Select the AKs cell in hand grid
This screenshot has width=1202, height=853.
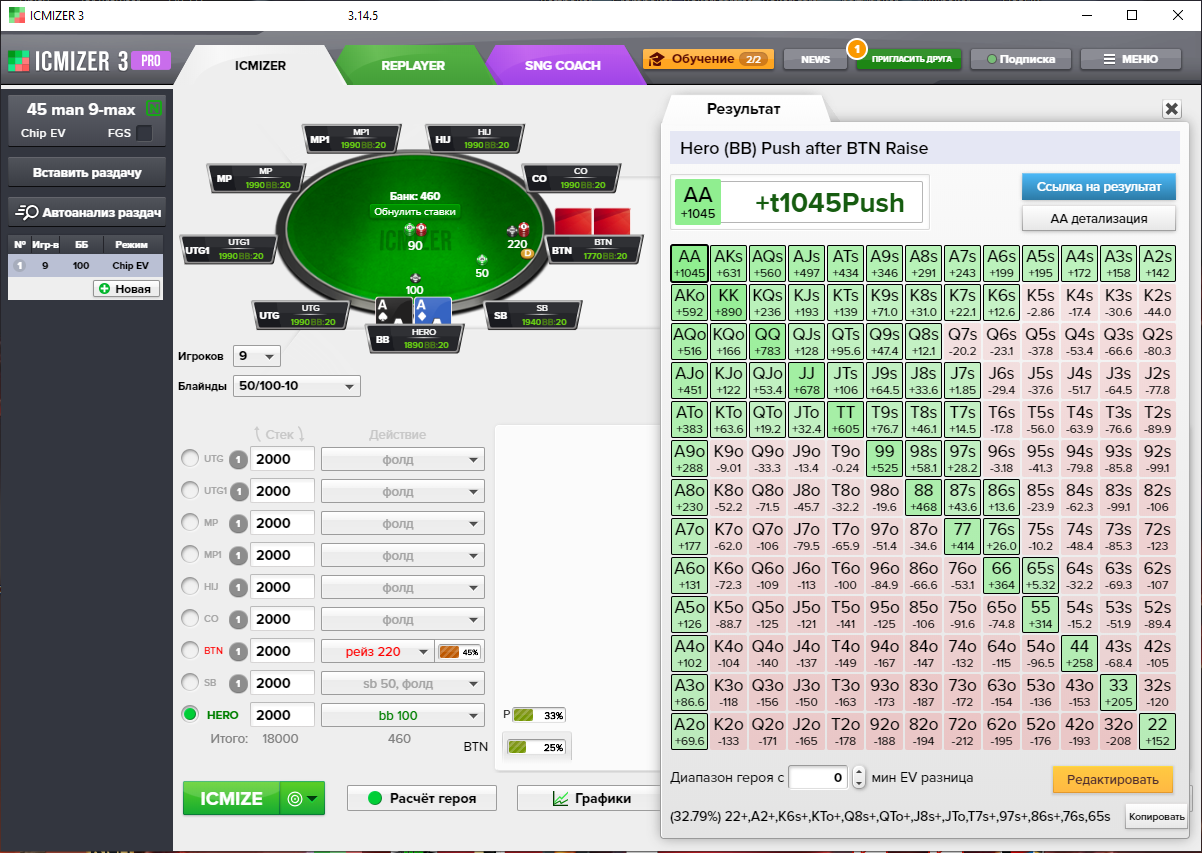[x=729, y=264]
